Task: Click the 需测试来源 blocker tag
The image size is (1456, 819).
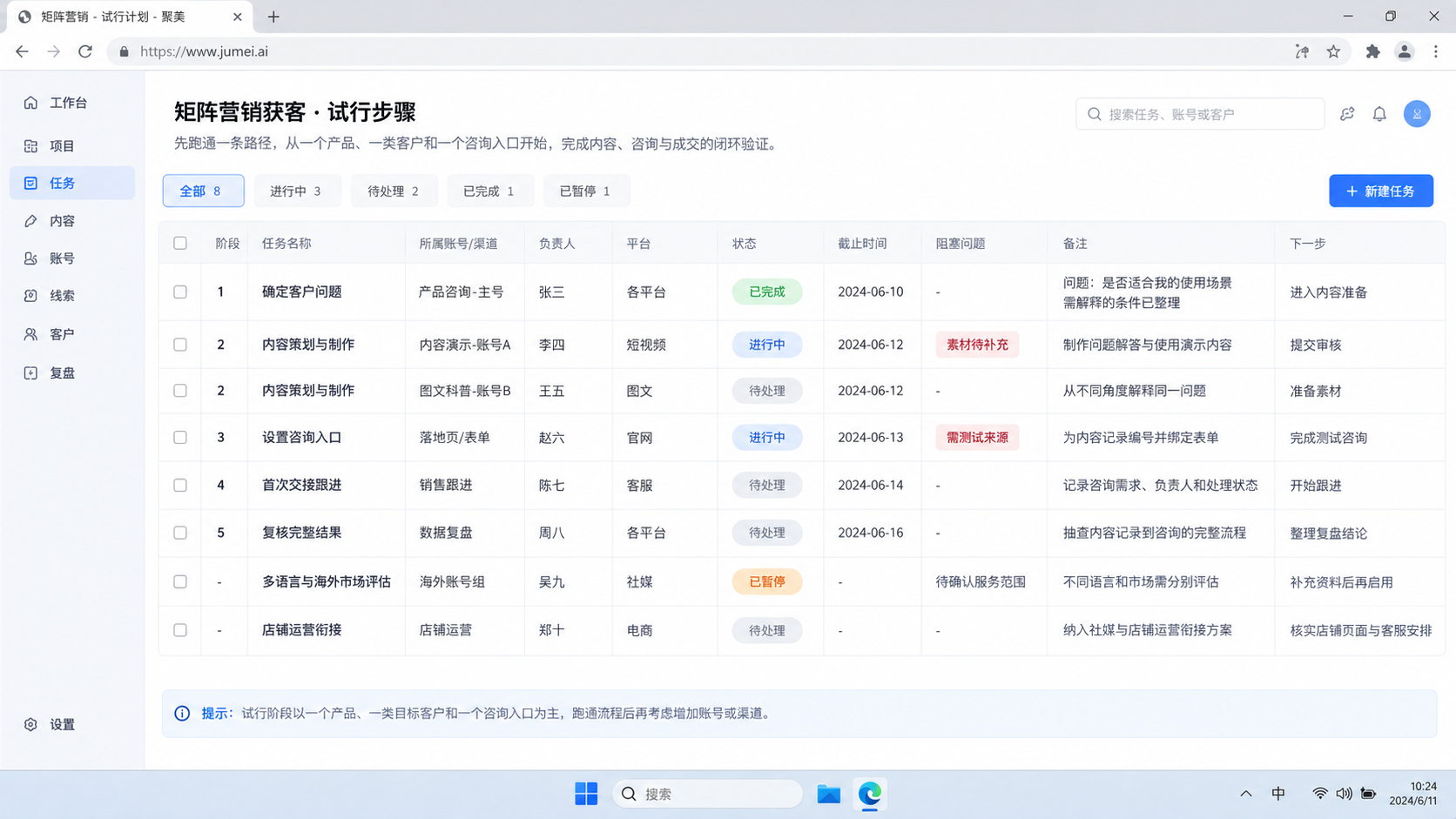Action: point(977,438)
